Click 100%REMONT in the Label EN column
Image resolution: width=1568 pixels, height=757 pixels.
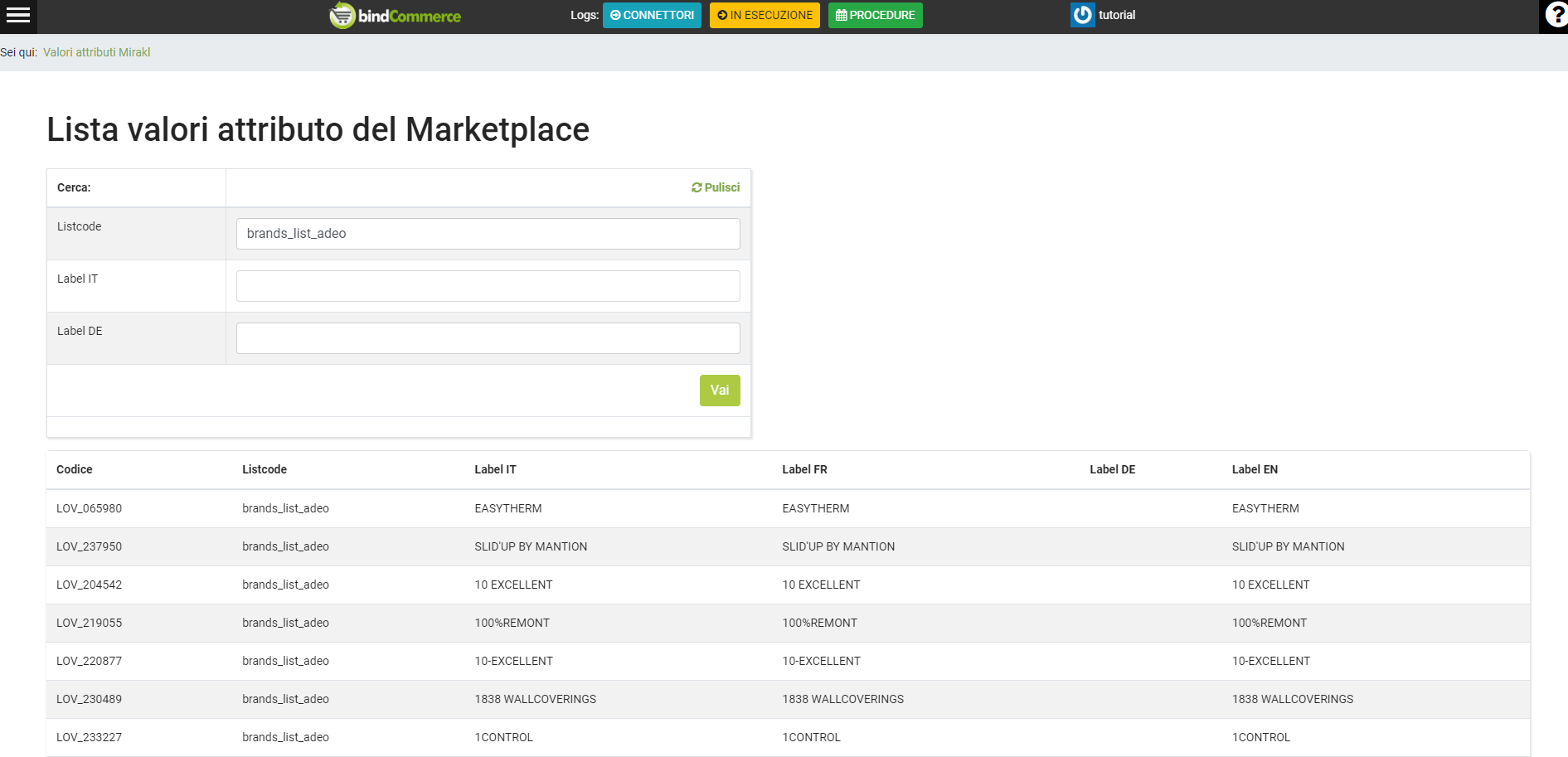click(1269, 623)
